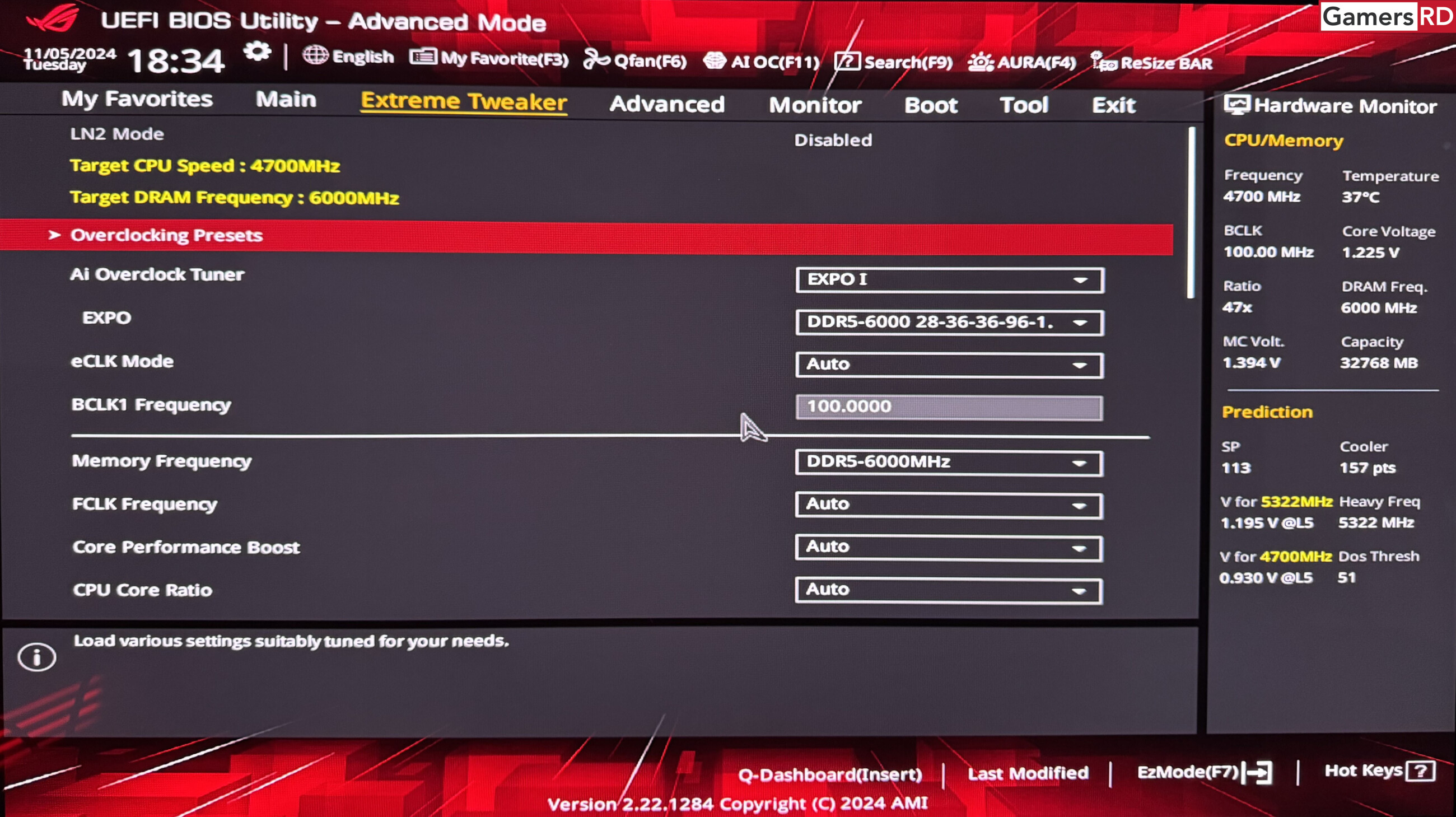The height and width of the screenshot is (817, 1456).
Task: Click the 37°C temperature value
Action: (1360, 197)
